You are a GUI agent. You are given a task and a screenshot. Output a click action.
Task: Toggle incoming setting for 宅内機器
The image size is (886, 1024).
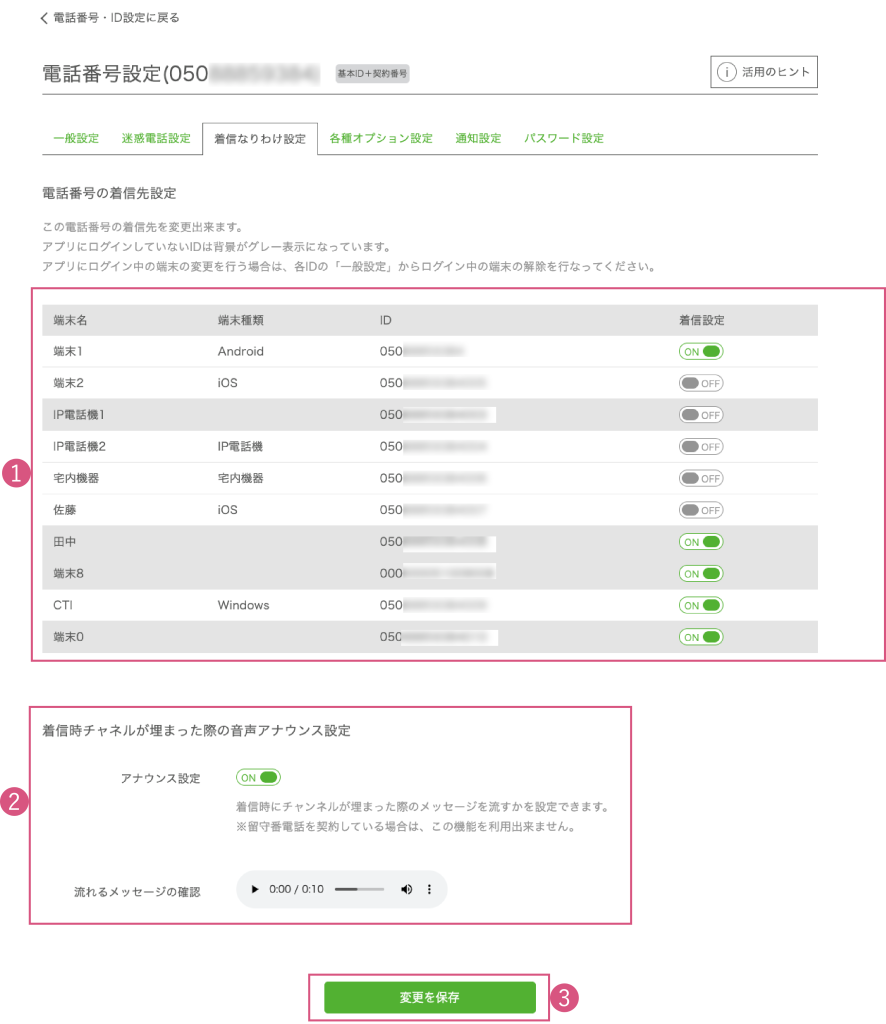pos(700,478)
